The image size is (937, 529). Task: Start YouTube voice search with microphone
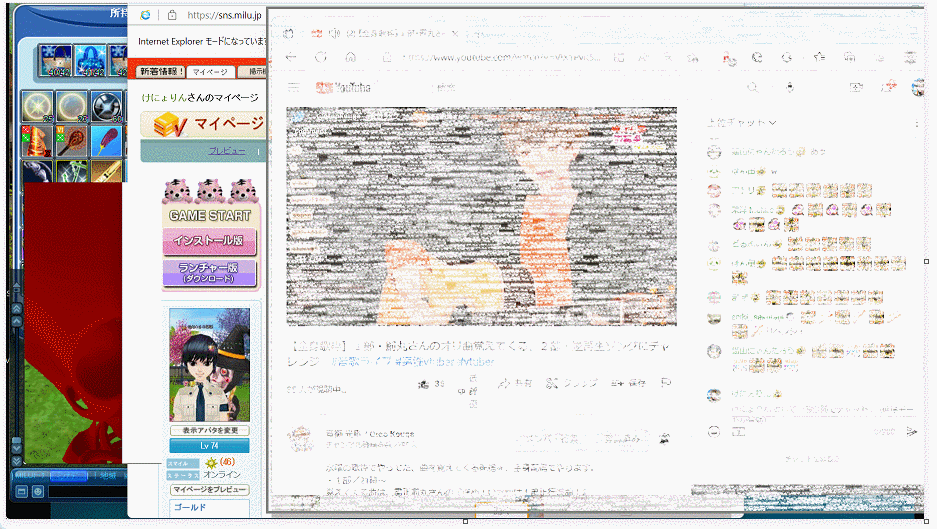tap(790, 87)
